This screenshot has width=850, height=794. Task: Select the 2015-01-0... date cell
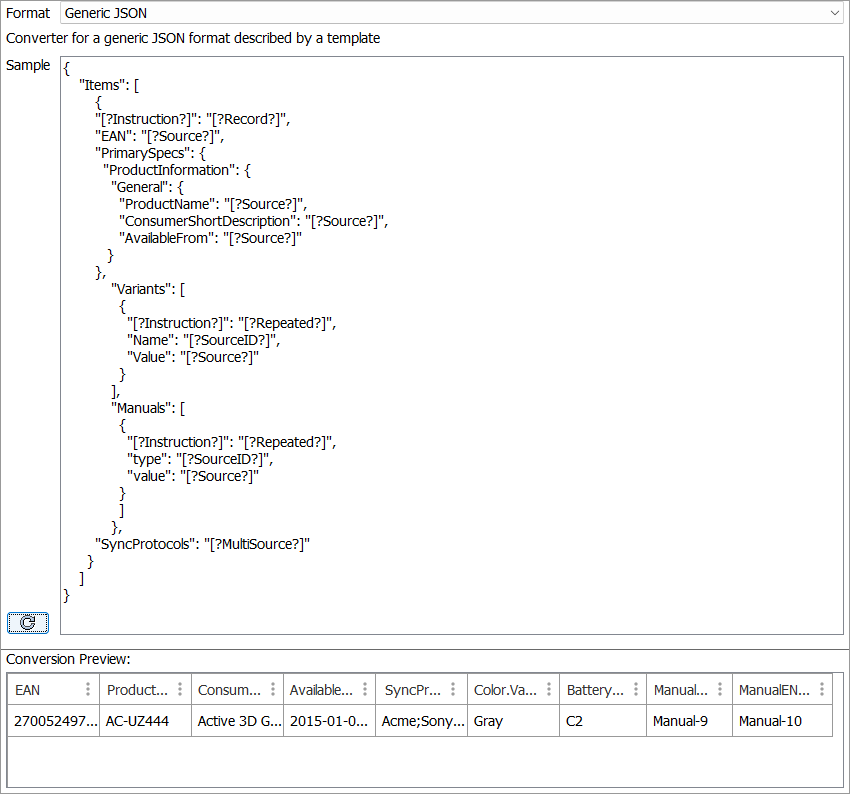330,721
